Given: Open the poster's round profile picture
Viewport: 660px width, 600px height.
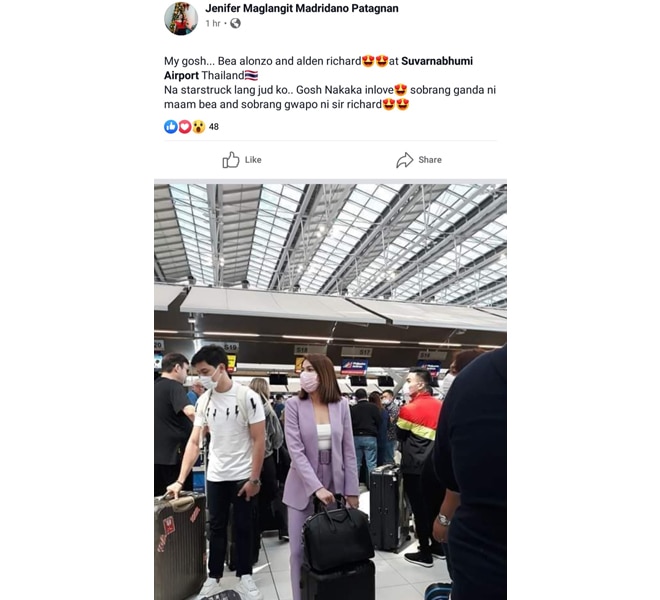Looking at the screenshot, I should click(x=181, y=19).
